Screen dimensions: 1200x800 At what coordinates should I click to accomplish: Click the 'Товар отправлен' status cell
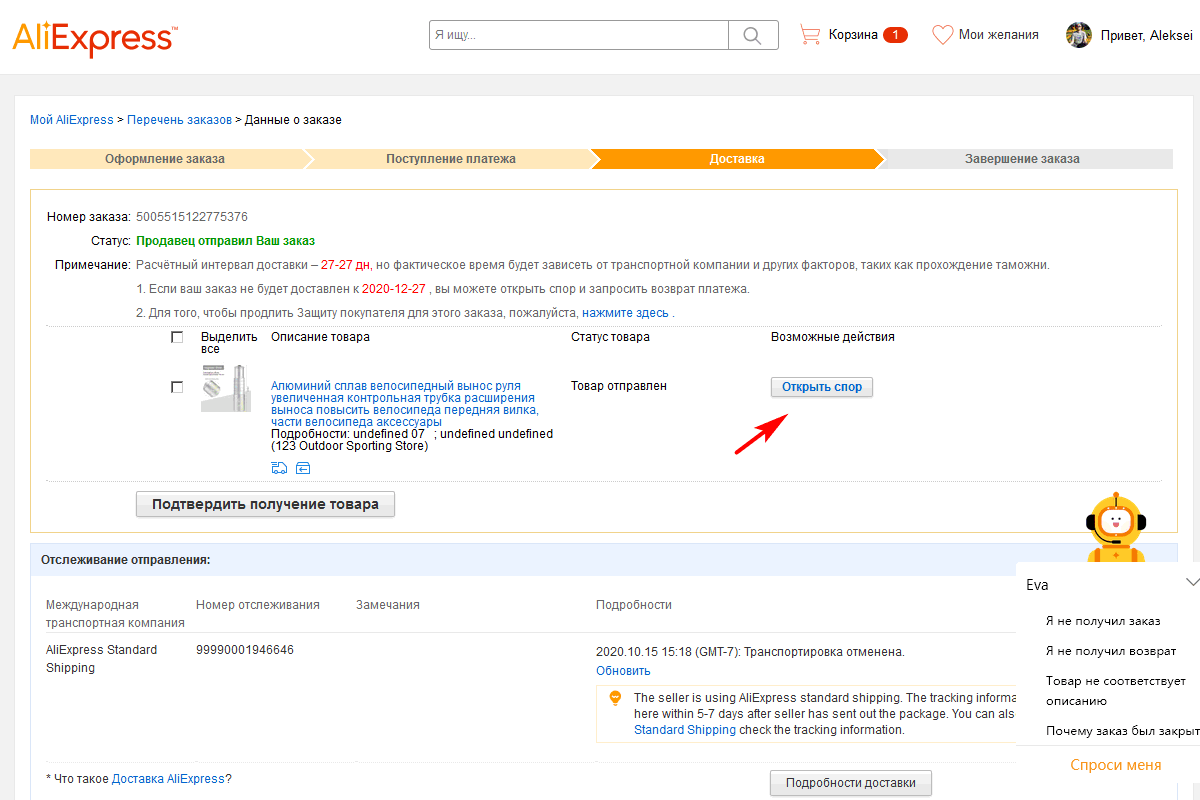[619, 386]
